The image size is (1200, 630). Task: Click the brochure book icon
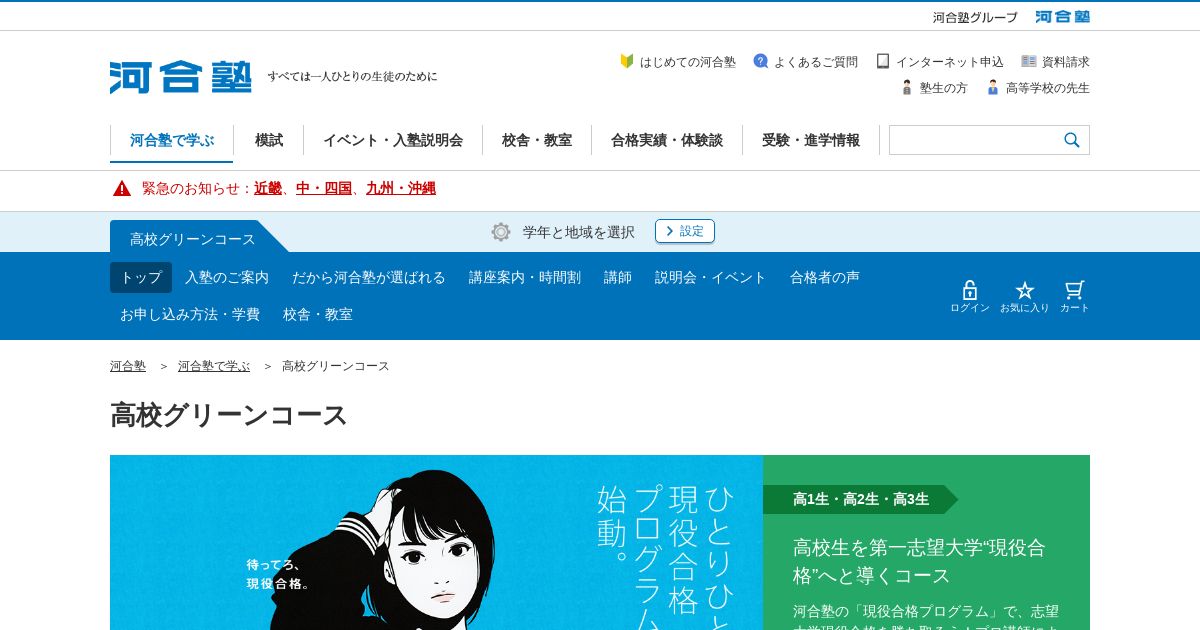tap(1029, 61)
